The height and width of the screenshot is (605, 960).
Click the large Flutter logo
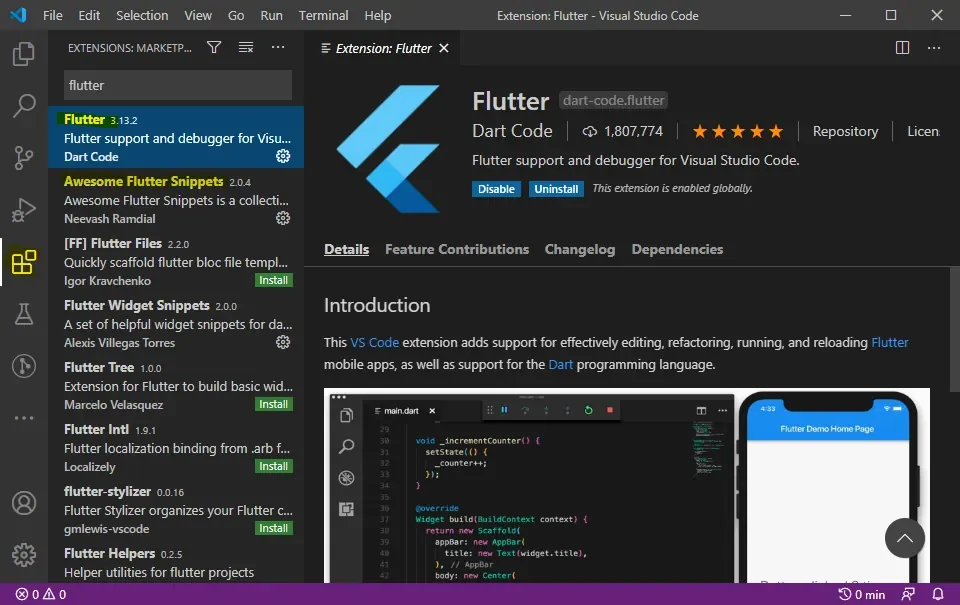coord(388,149)
